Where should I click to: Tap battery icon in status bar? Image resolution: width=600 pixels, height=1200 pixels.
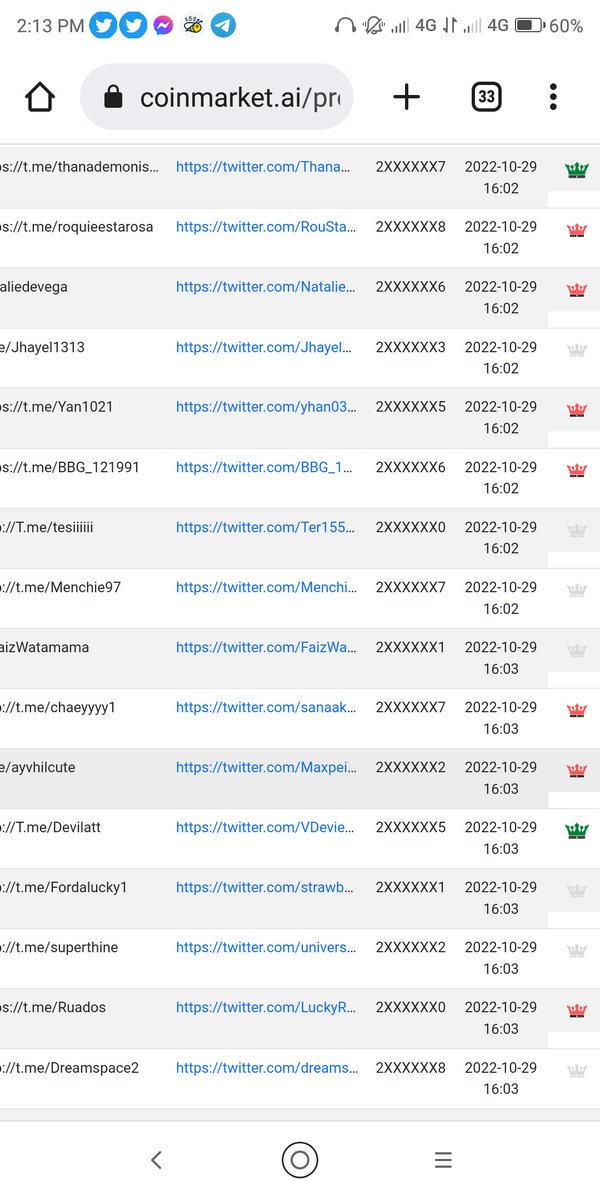click(530, 26)
